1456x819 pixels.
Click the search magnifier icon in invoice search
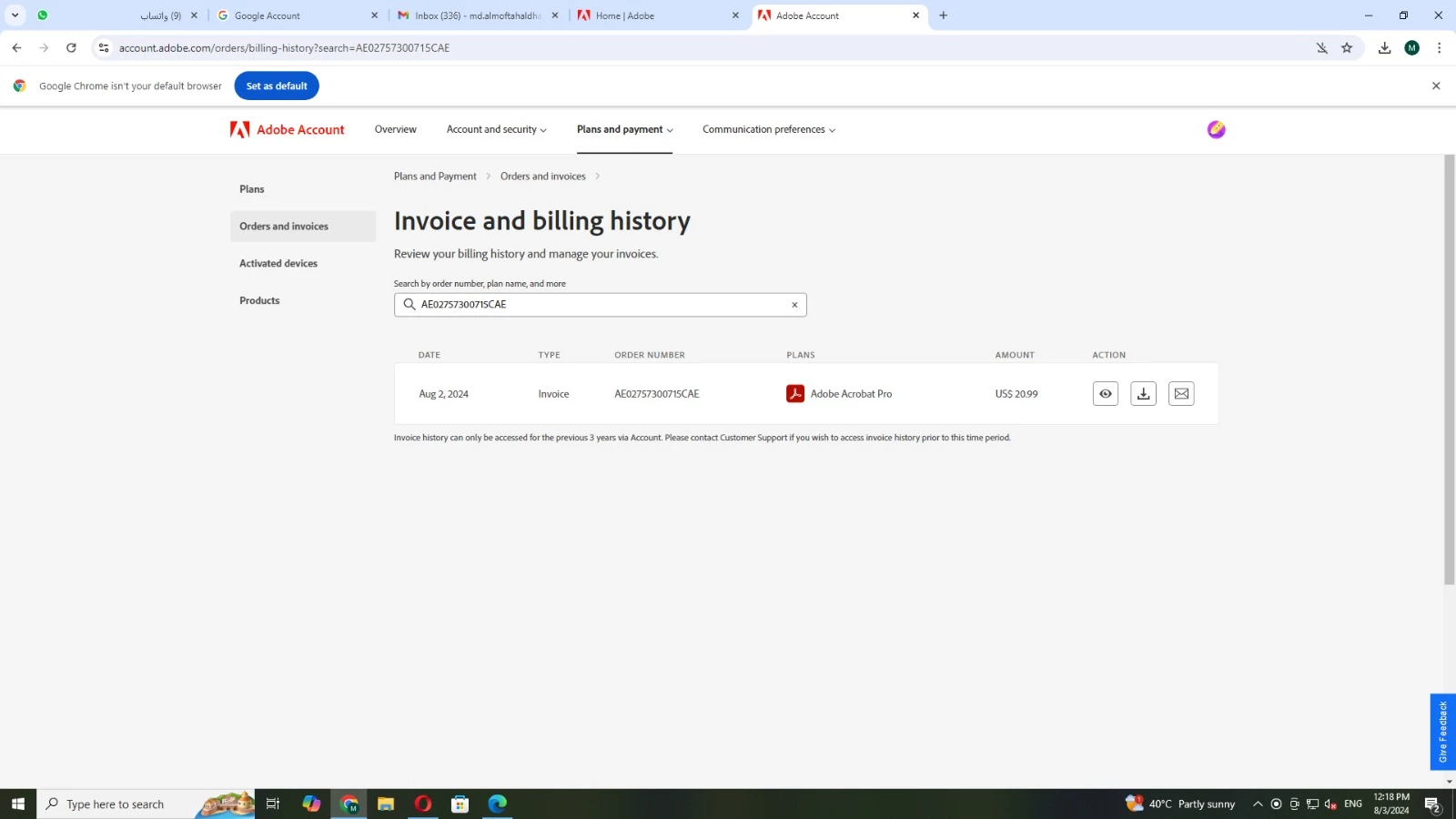coord(409,305)
